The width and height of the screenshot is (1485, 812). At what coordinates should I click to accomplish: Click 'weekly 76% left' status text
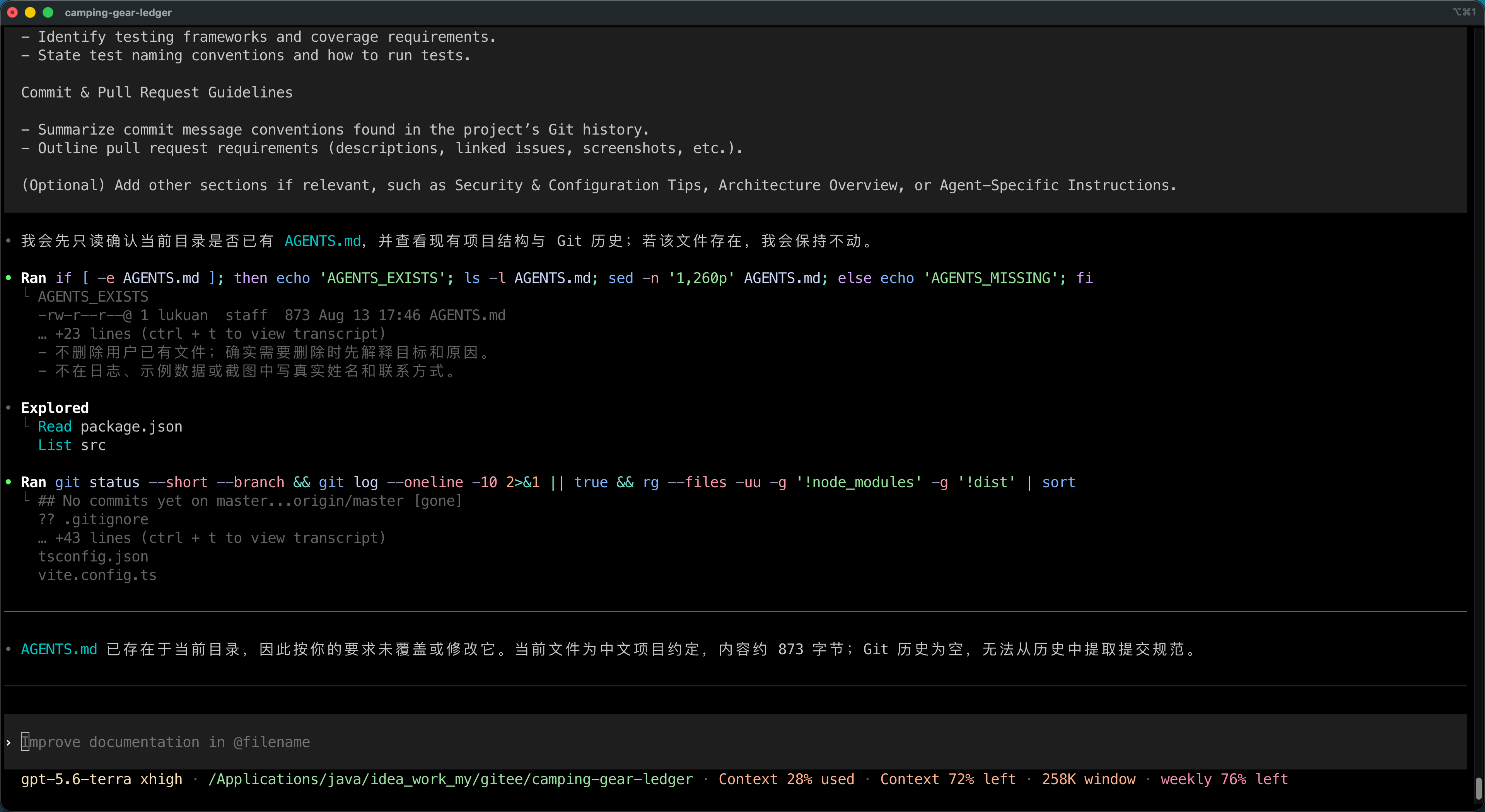[x=1224, y=779]
